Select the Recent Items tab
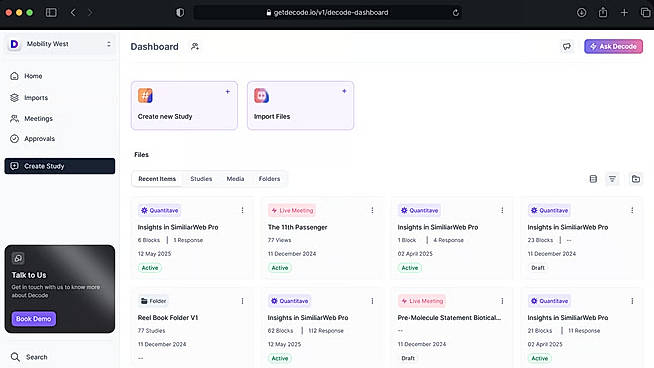This screenshot has width=654, height=368. coord(157,179)
